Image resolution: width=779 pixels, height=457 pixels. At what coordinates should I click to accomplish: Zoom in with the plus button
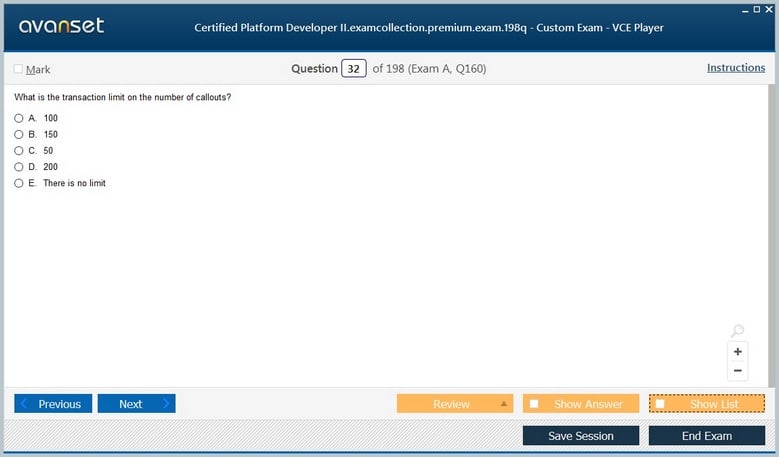(x=738, y=352)
